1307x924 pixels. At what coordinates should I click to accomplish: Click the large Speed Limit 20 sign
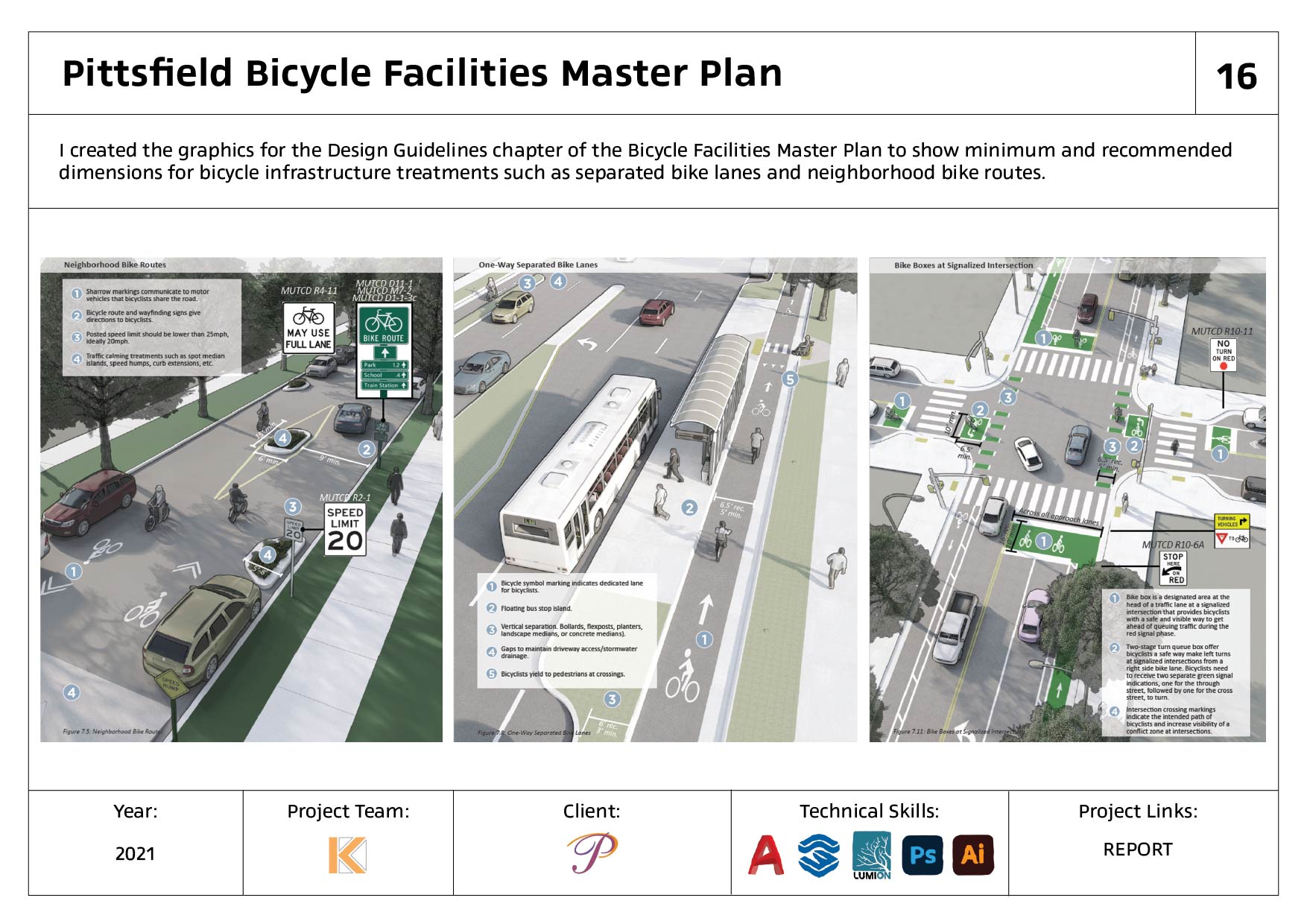pyautogui.click(x=345, y=530)
